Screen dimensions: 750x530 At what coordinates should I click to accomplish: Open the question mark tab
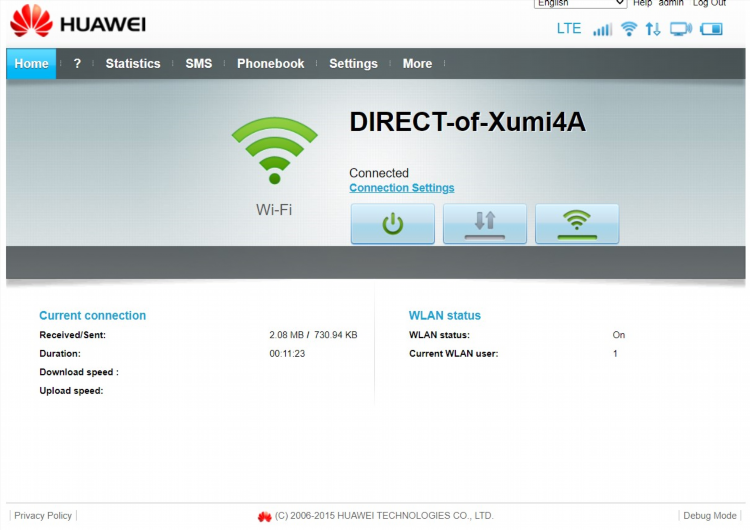coord(77,64)
